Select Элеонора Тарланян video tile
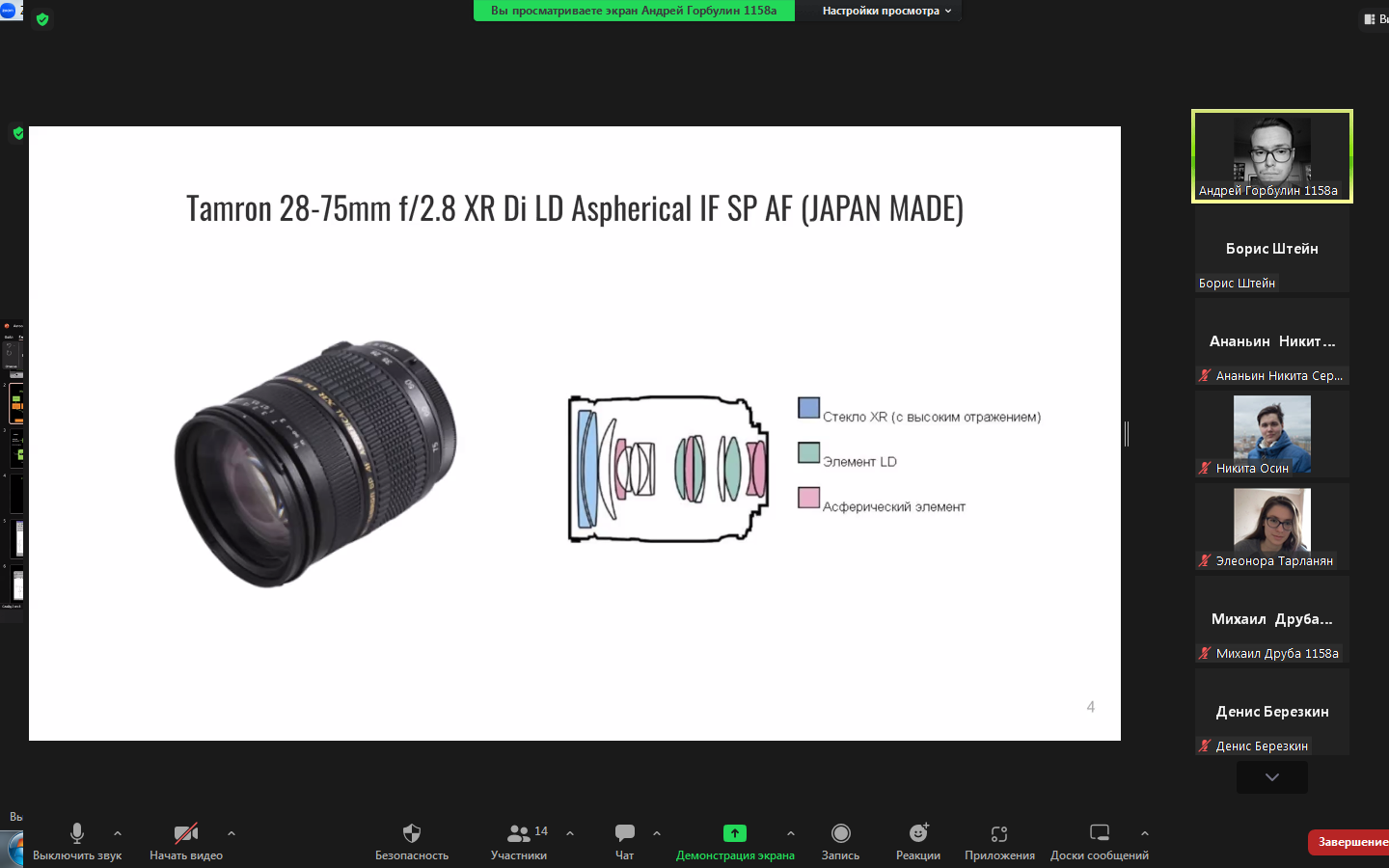This screenshot has height=868, width=1389. [x=1272, y=527]
